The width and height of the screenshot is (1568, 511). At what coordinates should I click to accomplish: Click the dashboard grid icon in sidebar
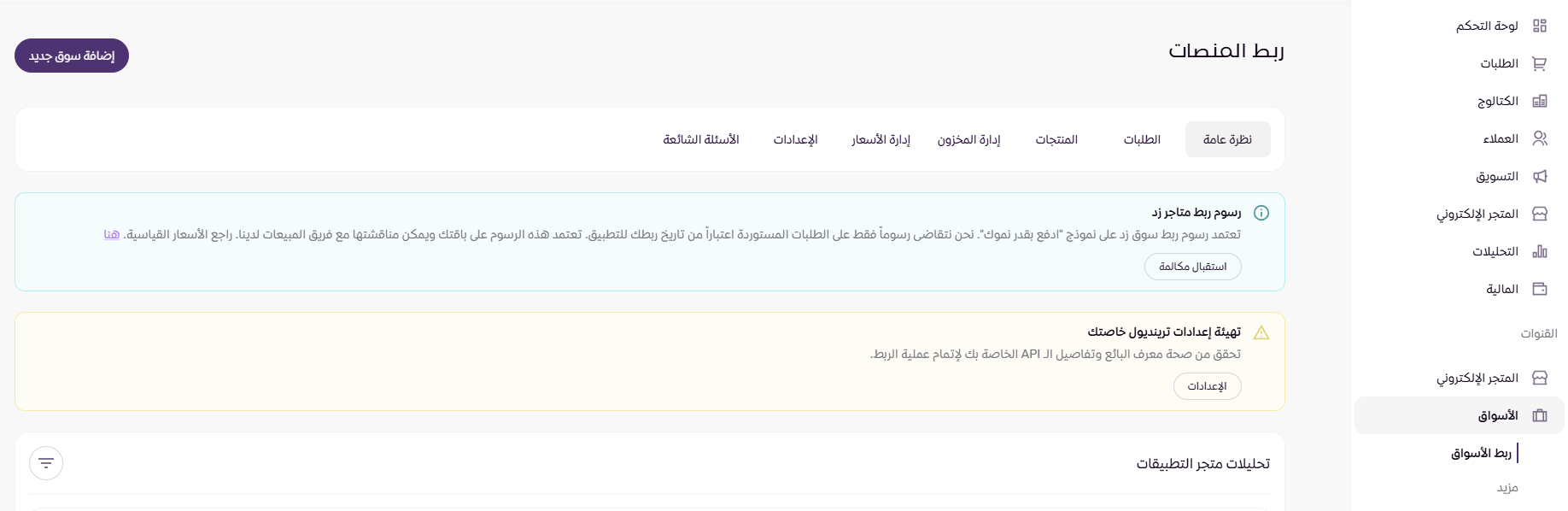[x=1539, y=26]
